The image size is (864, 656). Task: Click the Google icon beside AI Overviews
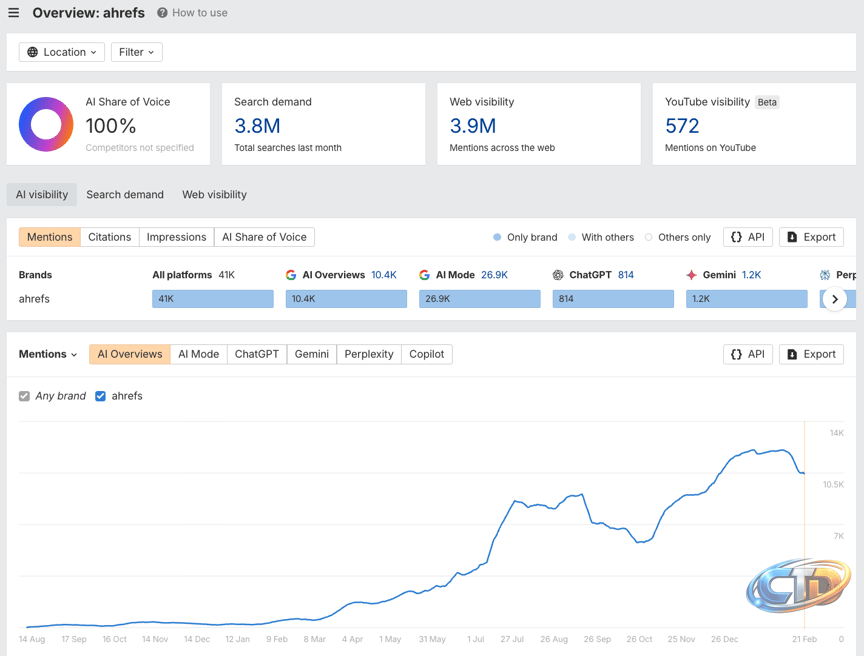291,275
